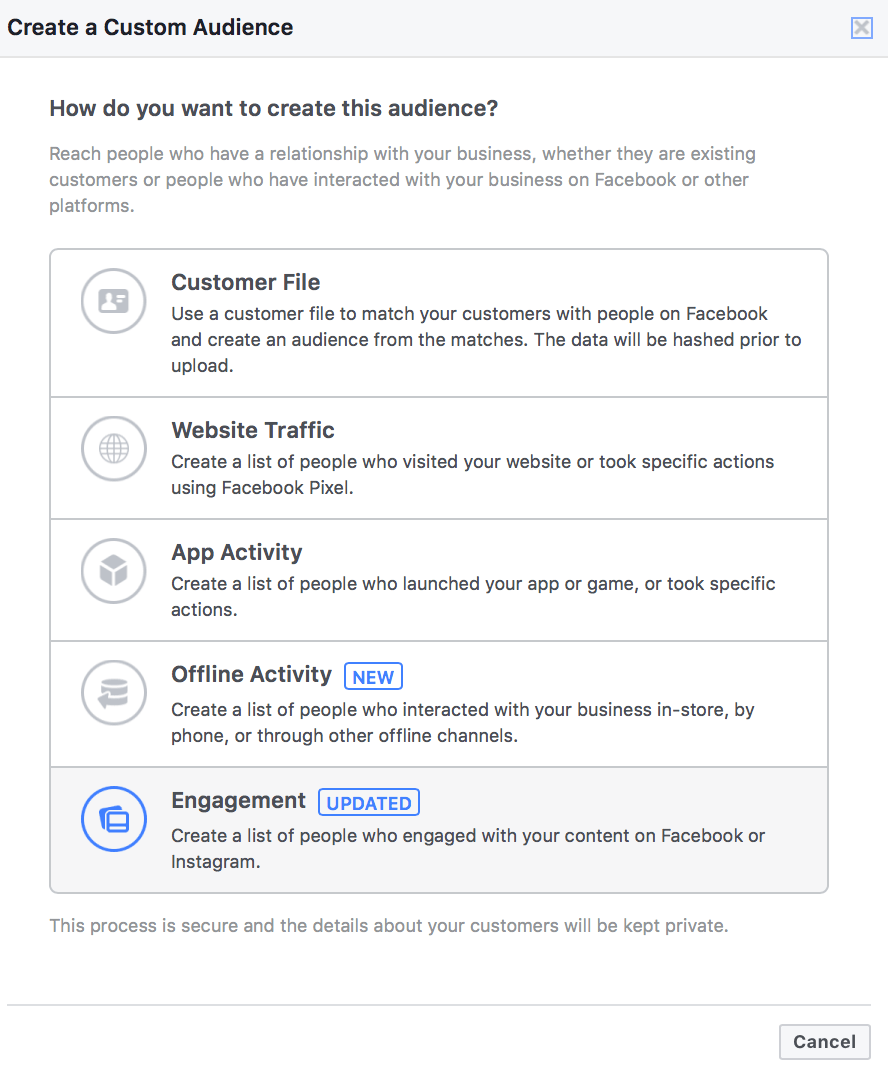Close the Create a Custom Audience dialog
Viewport: 888px width, 1072px height.
861,28
